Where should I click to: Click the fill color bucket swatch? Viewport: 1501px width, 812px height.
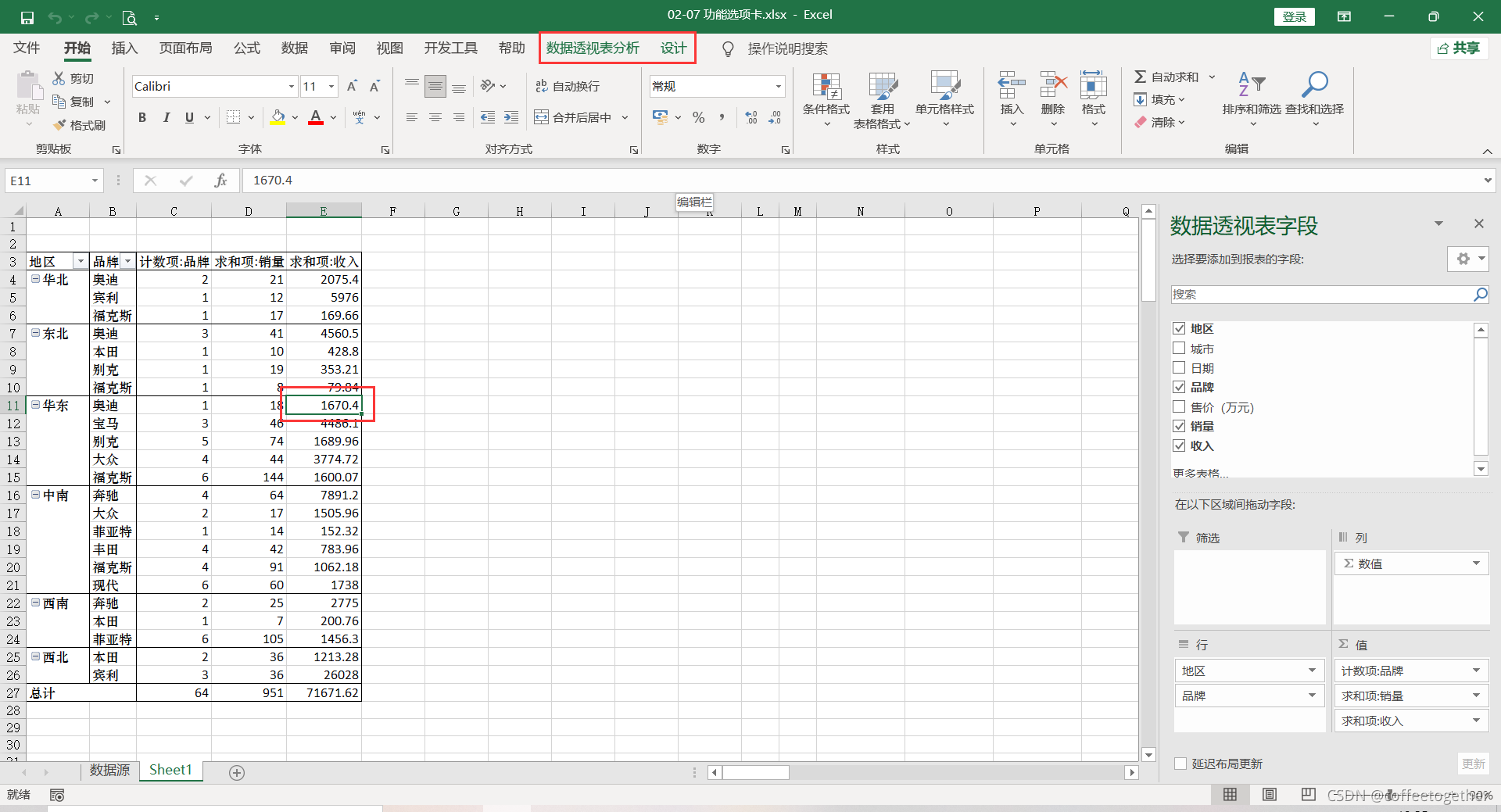(x=278, y=117)
